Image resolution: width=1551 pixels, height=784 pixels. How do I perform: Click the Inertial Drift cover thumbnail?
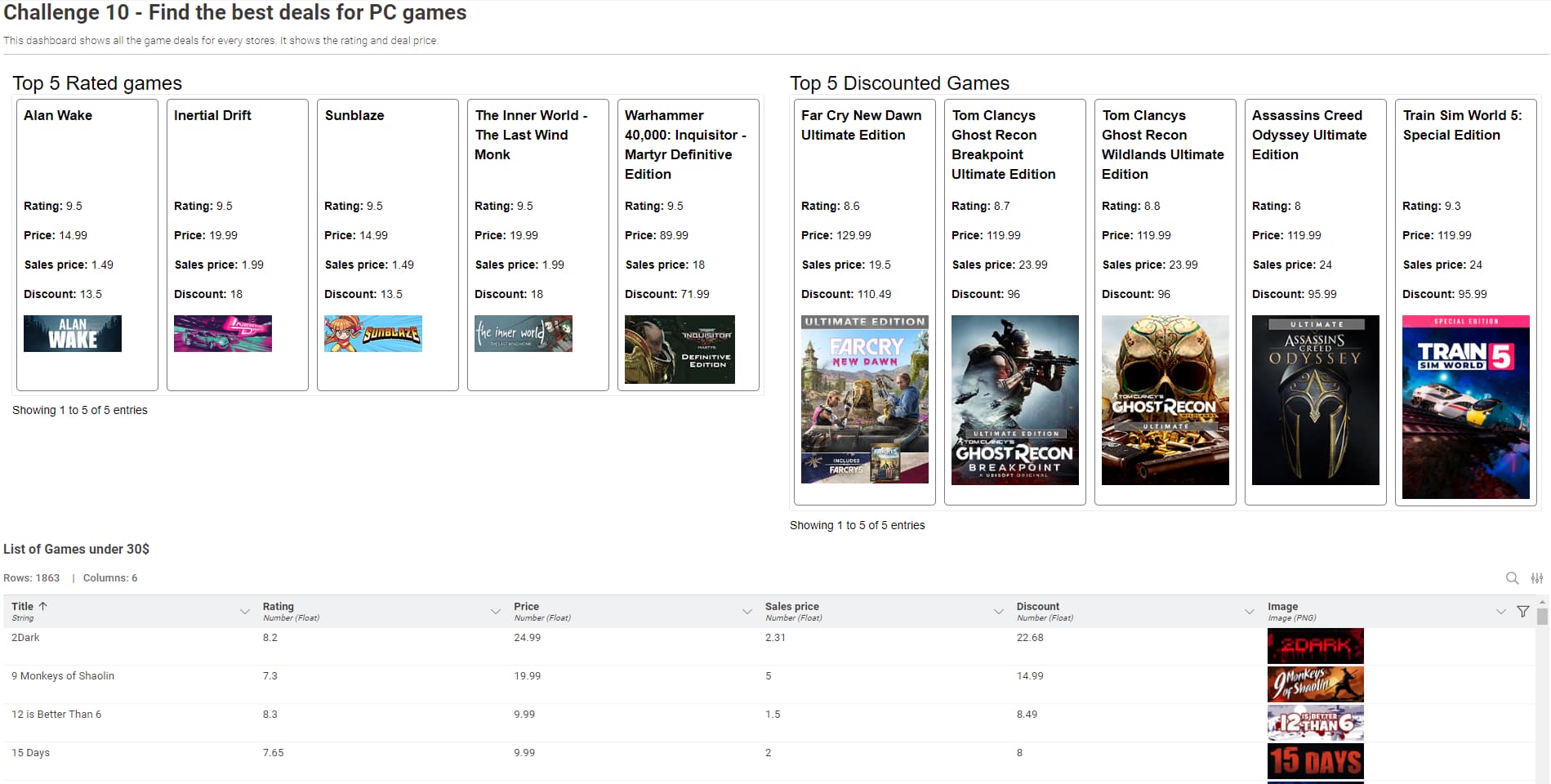click(x=223, y=333)
